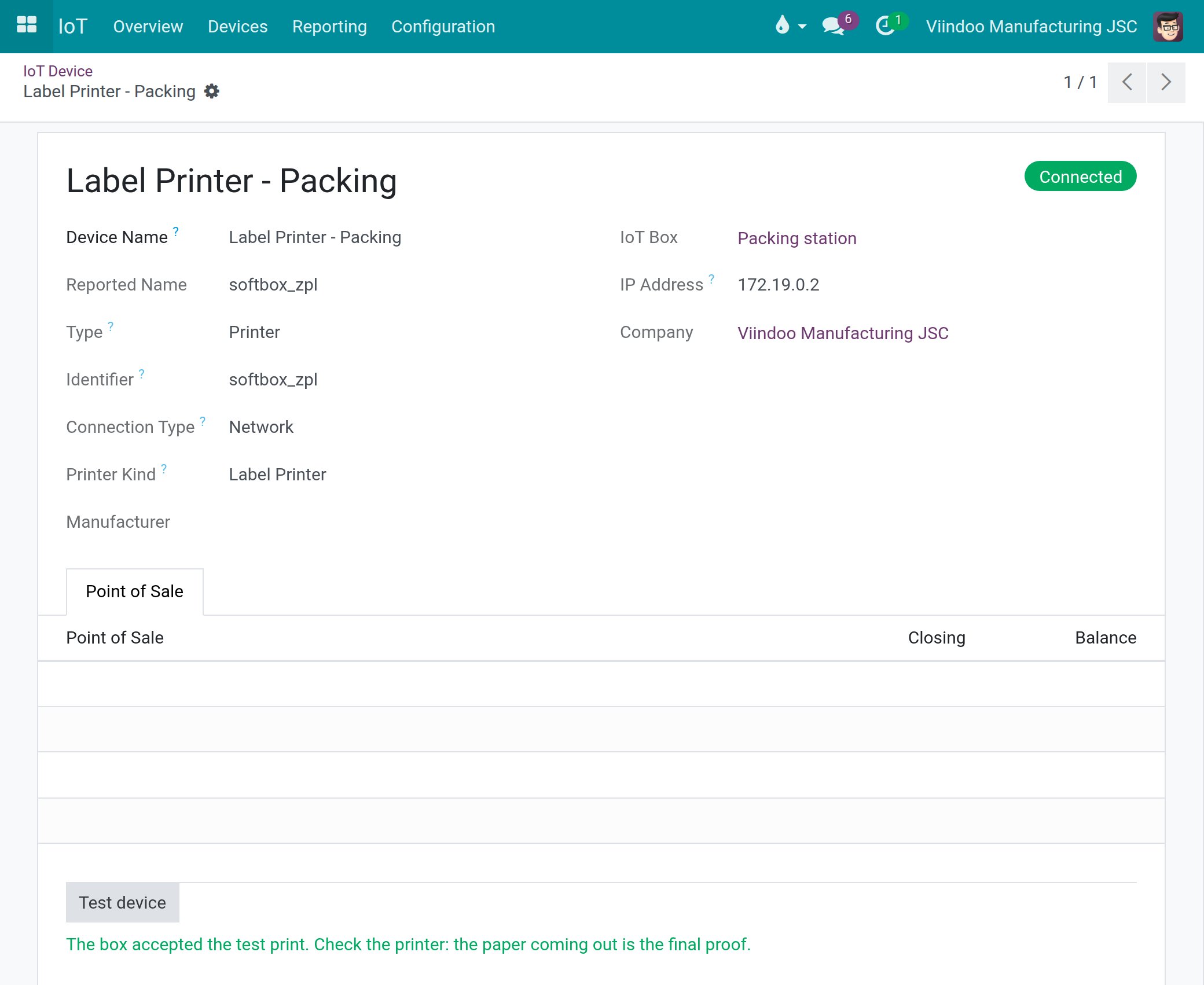Show help tooltip for IP Address

click(x=711, y=278)
